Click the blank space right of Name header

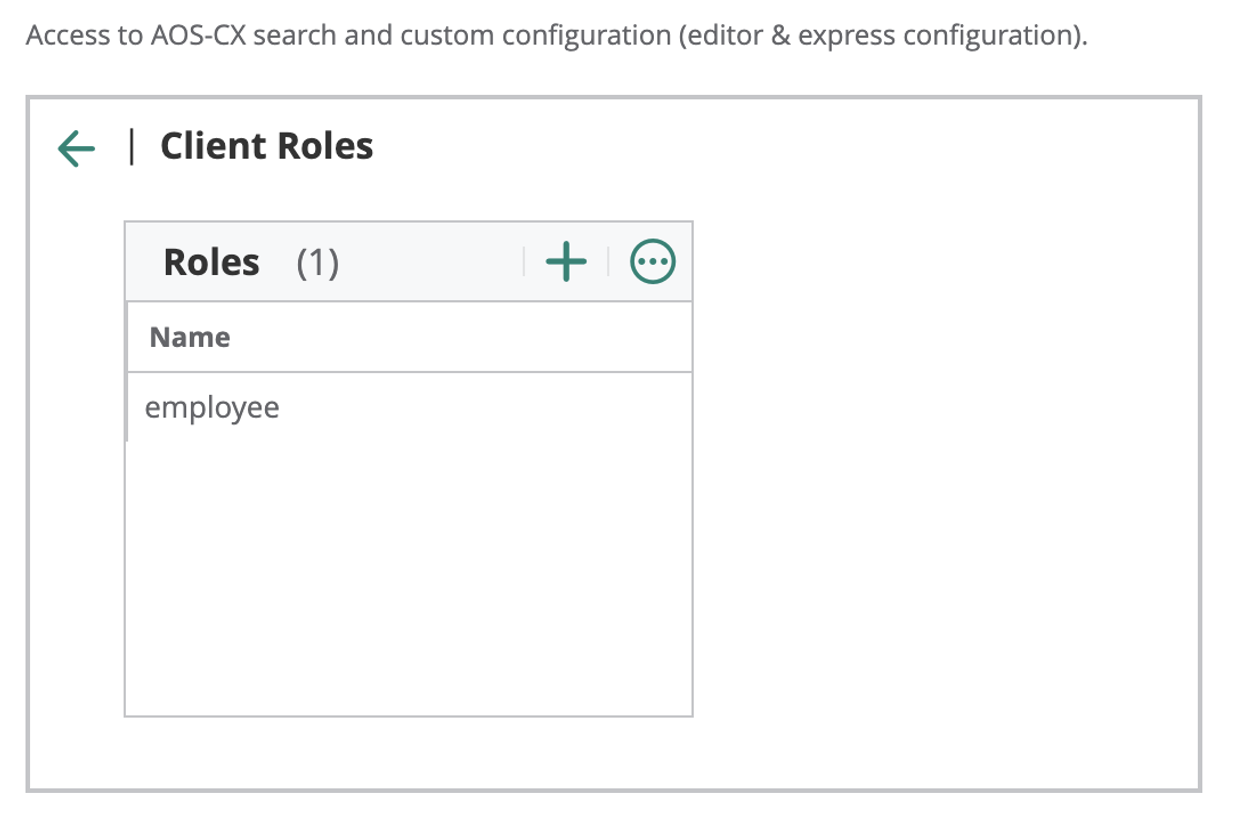pyautogui.click(x=460, y=337)
